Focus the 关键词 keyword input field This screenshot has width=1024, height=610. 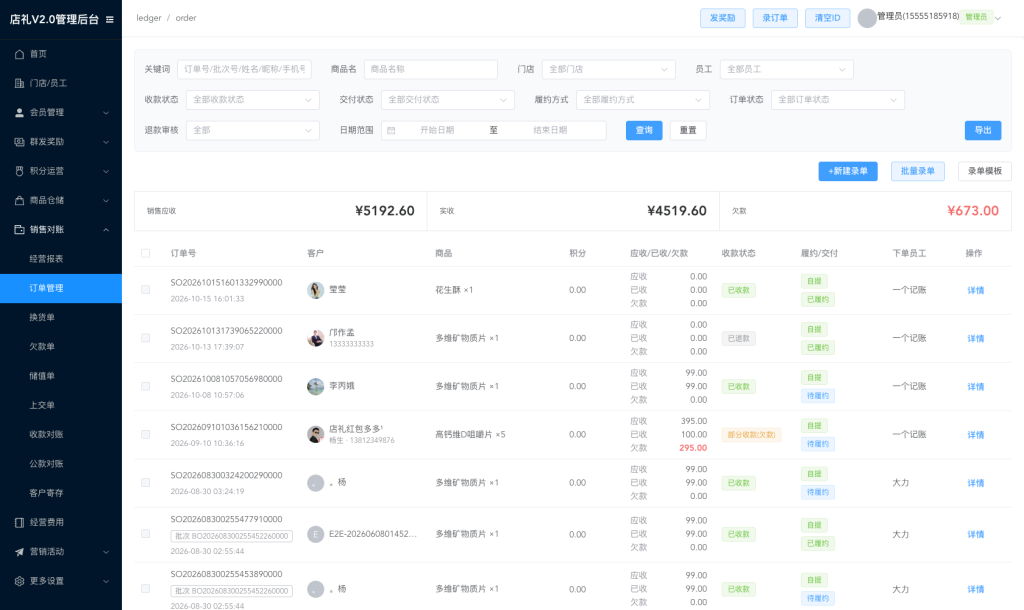click(x=244, y=69)
